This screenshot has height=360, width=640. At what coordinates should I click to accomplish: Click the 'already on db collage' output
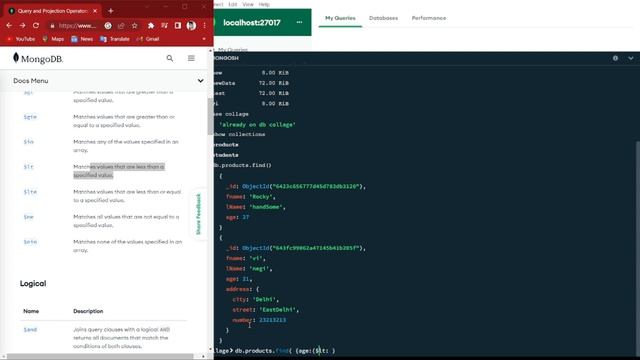[257, 124]
